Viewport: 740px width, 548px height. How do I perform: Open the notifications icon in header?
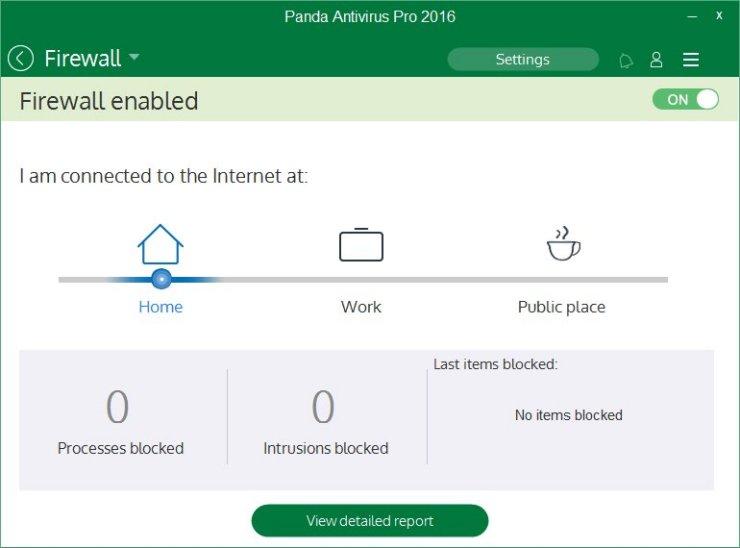pos(626,60)
